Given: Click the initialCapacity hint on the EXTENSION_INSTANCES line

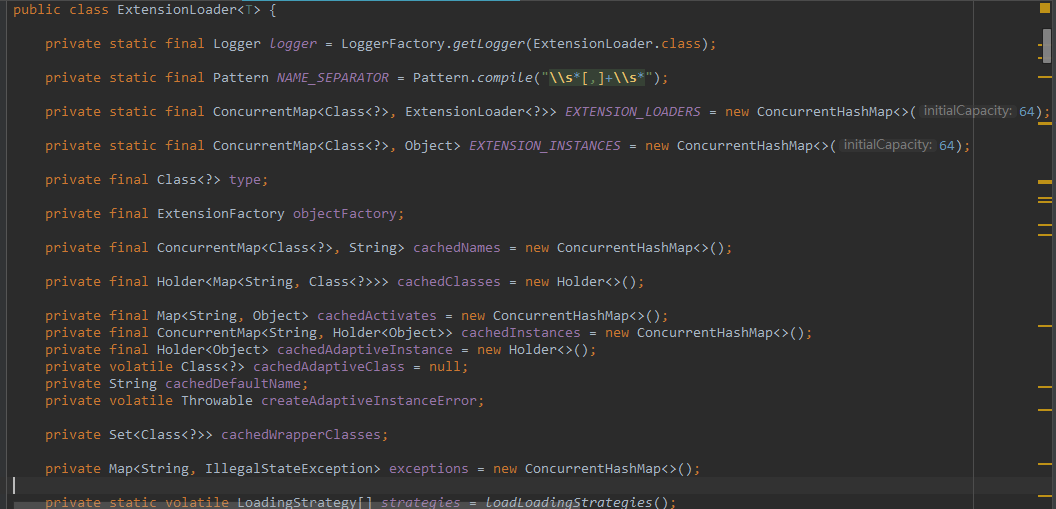Looking at the screenshot, I should tap(888, 145).
